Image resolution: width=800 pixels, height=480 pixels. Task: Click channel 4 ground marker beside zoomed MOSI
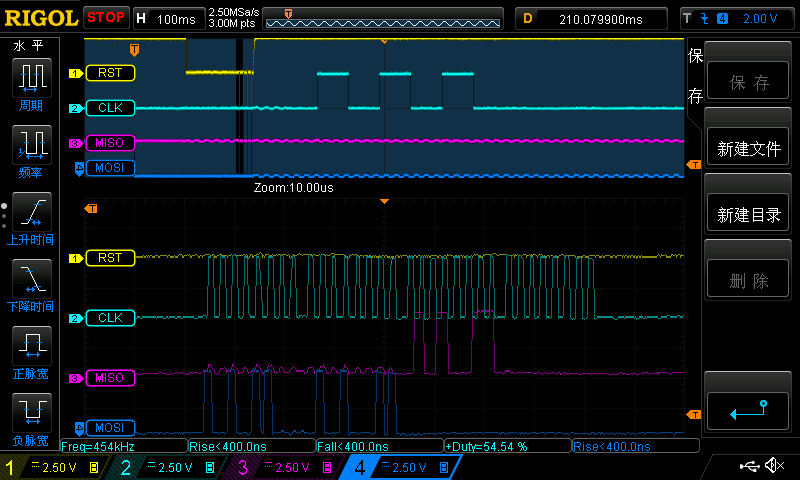click(x=79, y=427)
